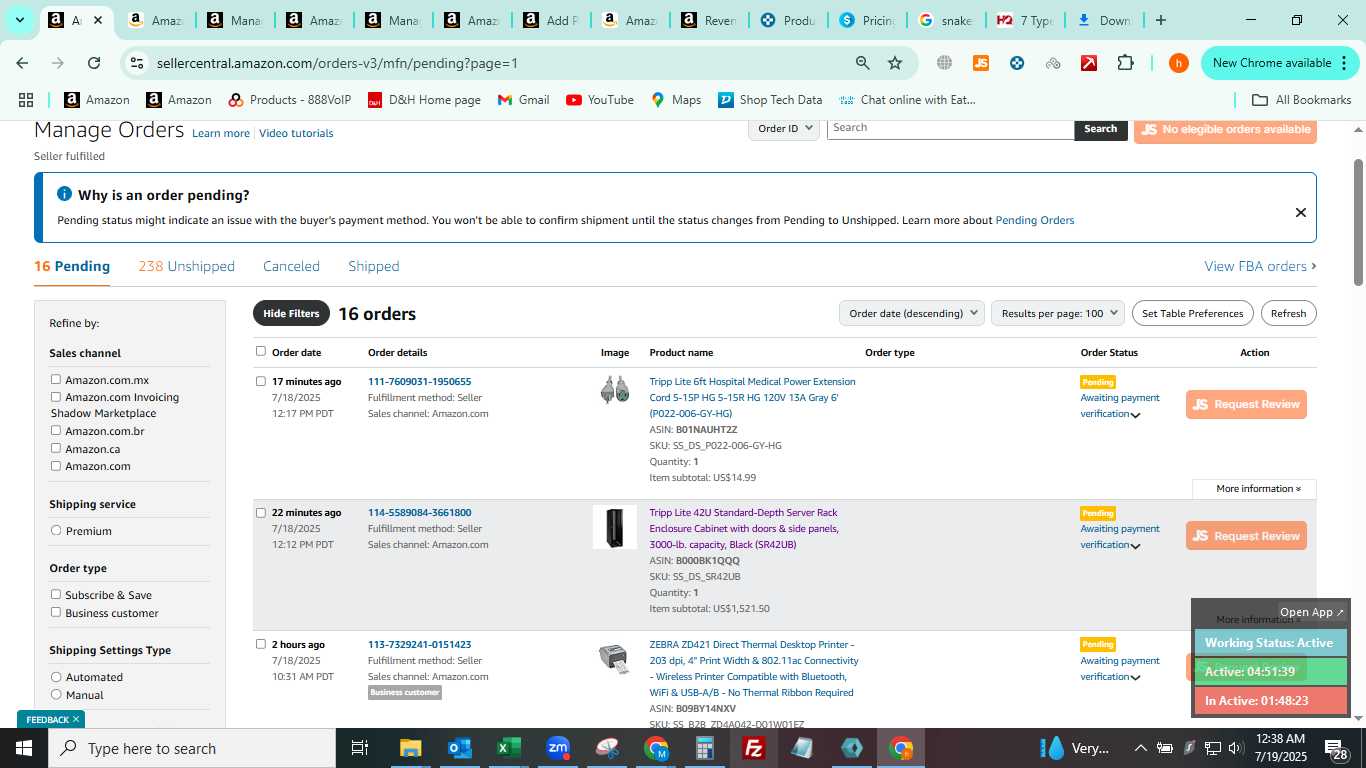1366x768 pixels.
Task: Check the Amazon.com.br sales channel
Action: [56, 430]
